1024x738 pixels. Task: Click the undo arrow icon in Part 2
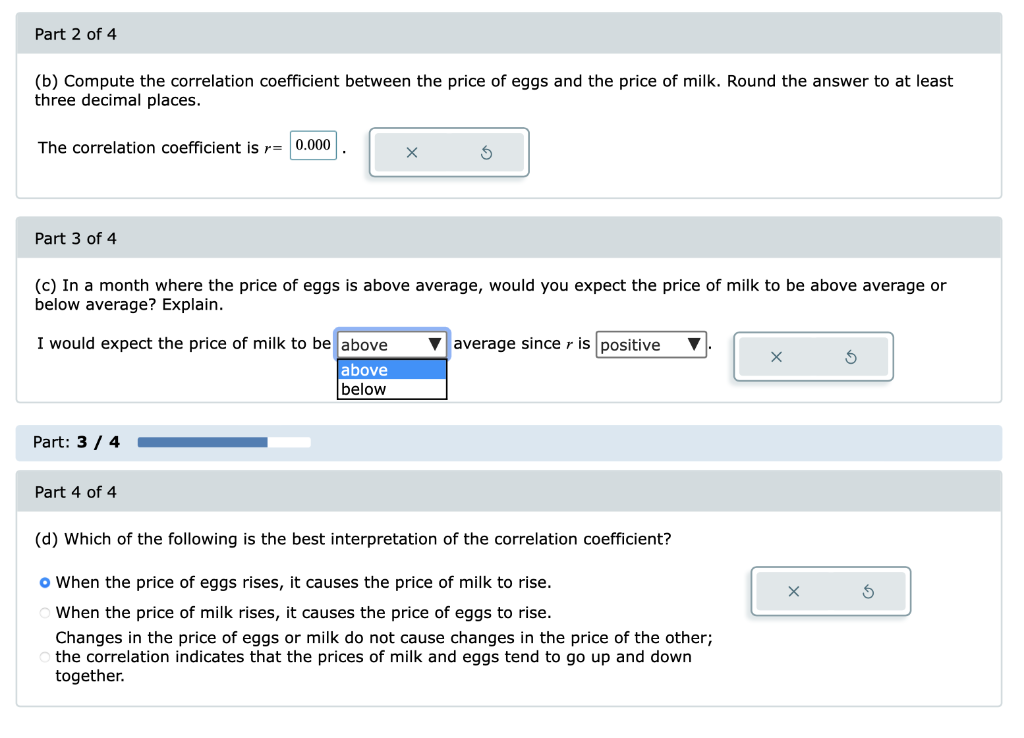coord(486,152)
